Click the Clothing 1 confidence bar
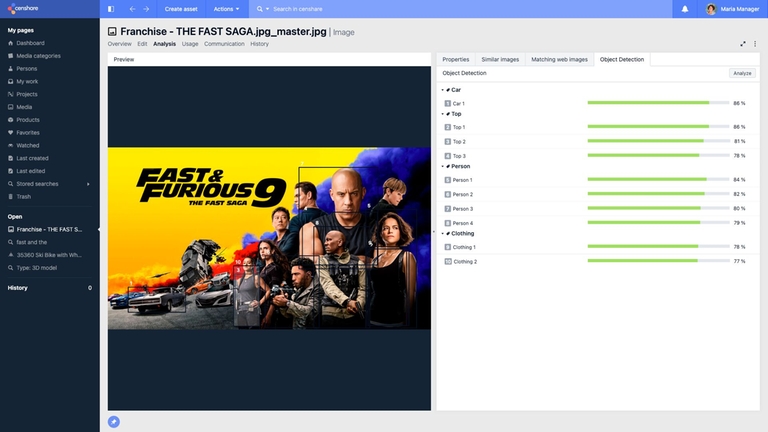Viewport: 768px width, 432px height. click(658, 246)
